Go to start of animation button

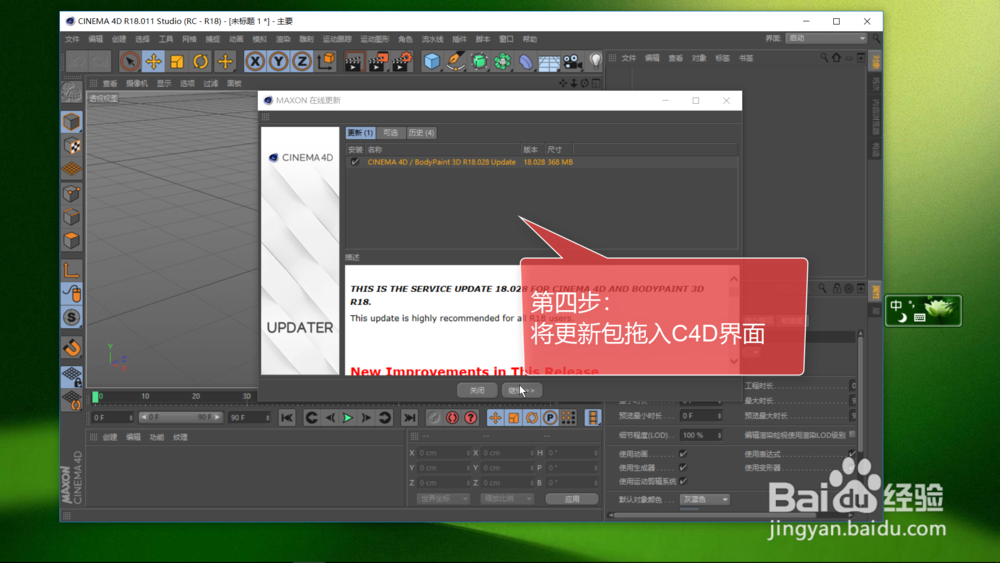click(287, 418)
